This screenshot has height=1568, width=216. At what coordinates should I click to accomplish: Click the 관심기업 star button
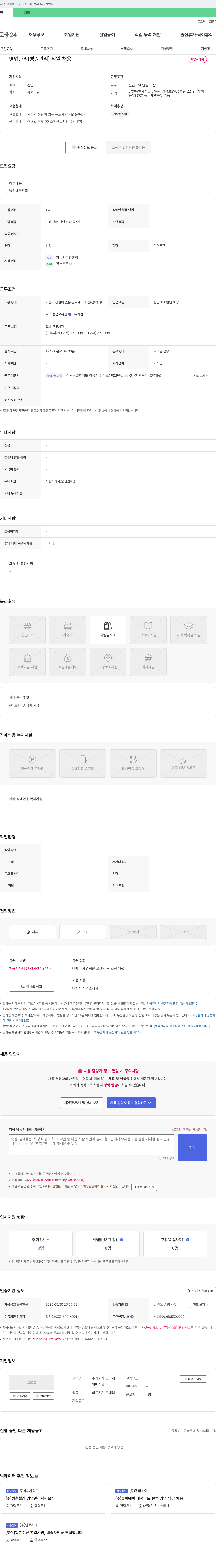coord(20,1396)
